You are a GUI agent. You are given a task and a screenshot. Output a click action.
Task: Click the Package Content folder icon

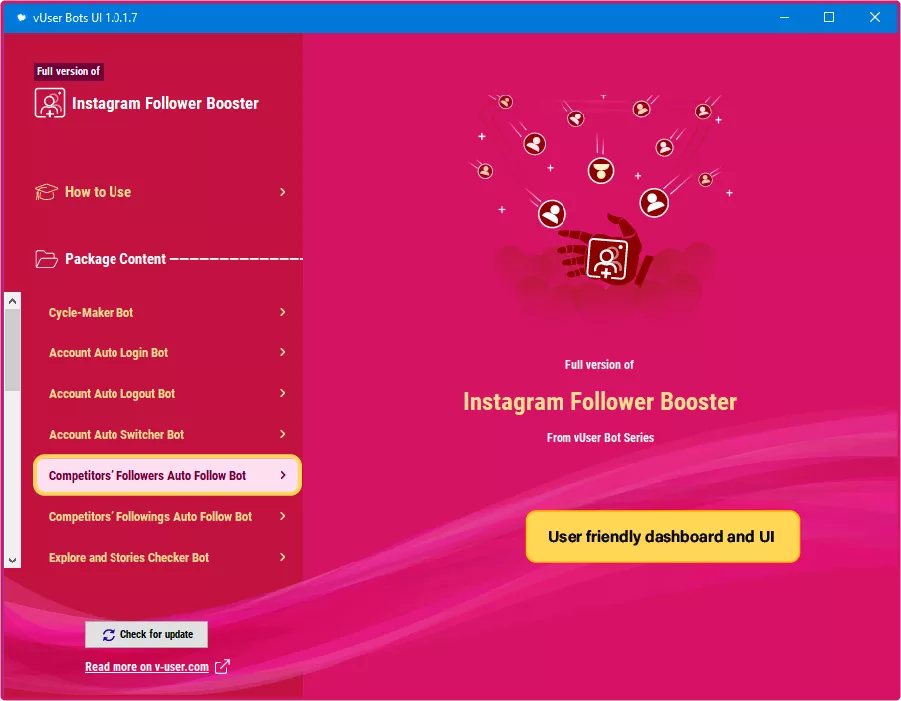(46, 259)
